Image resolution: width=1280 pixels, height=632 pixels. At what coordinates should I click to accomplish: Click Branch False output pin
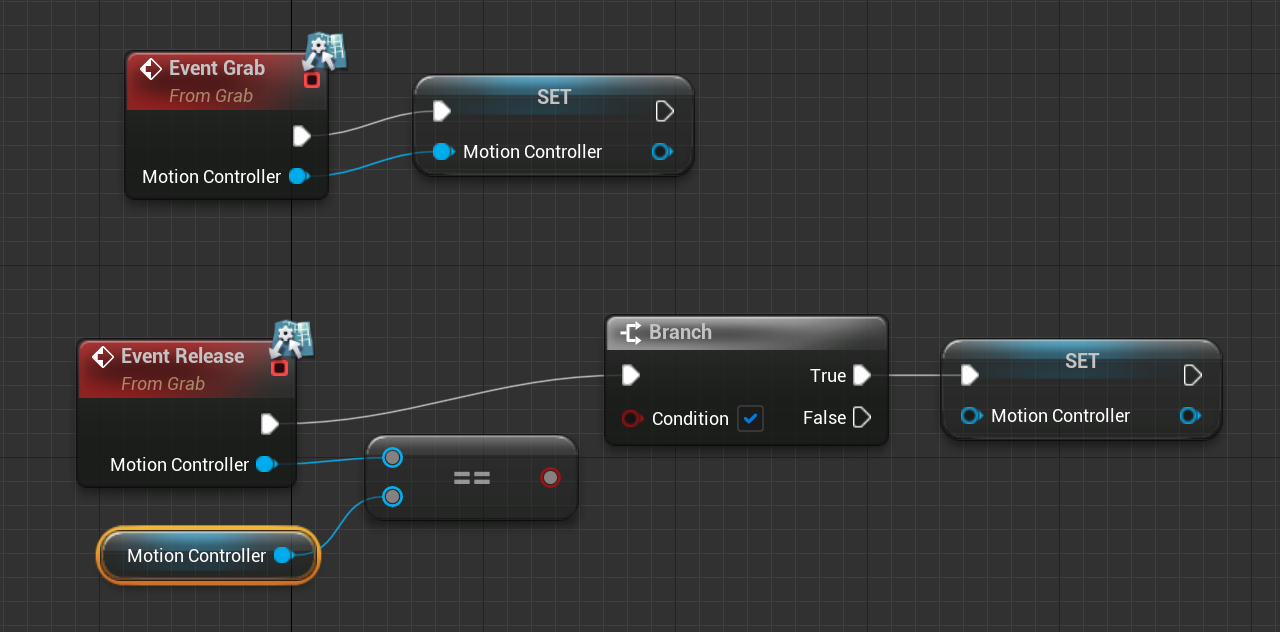coord(862,417)
